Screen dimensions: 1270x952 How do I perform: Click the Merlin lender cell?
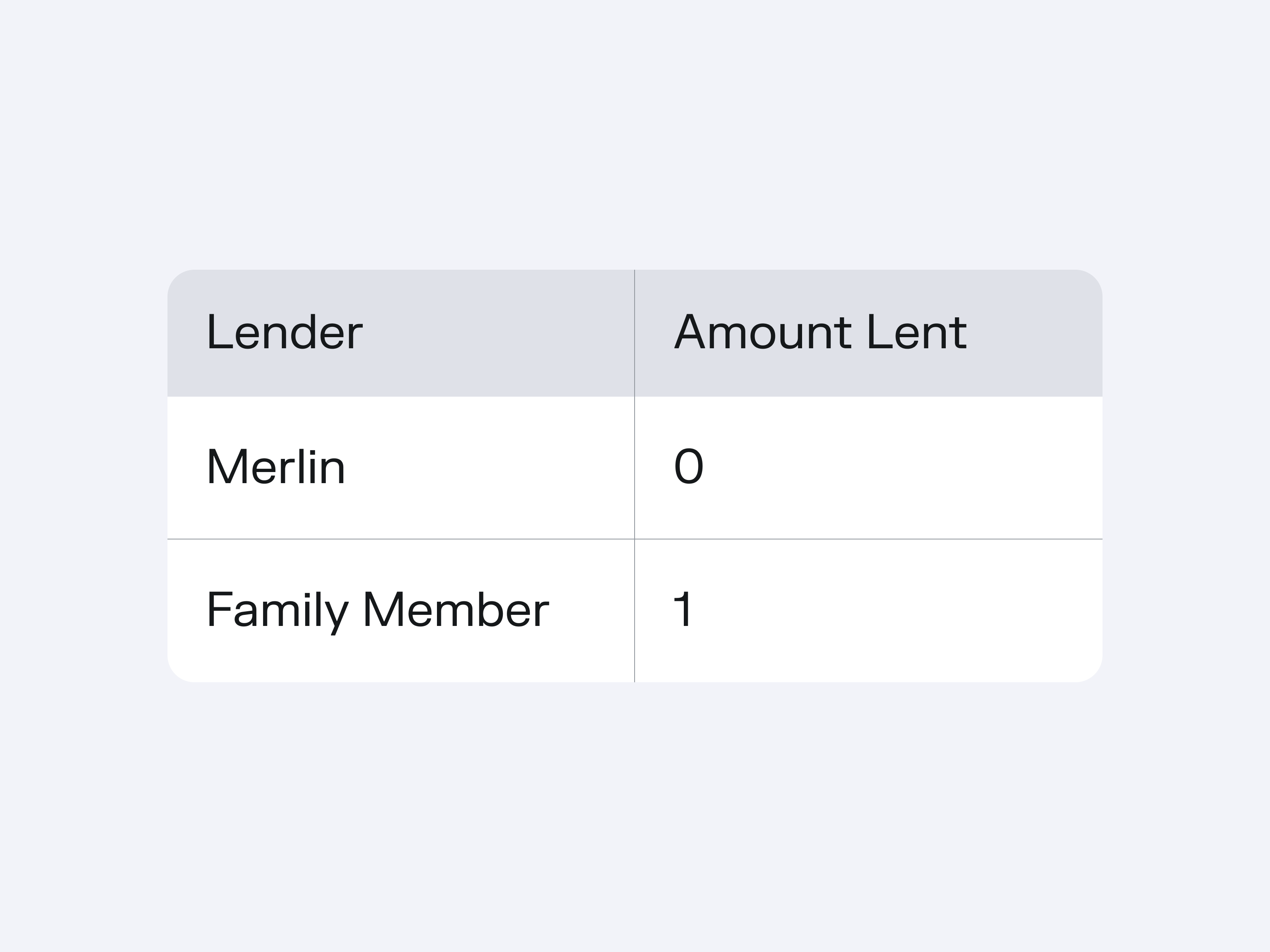(275, 467)
